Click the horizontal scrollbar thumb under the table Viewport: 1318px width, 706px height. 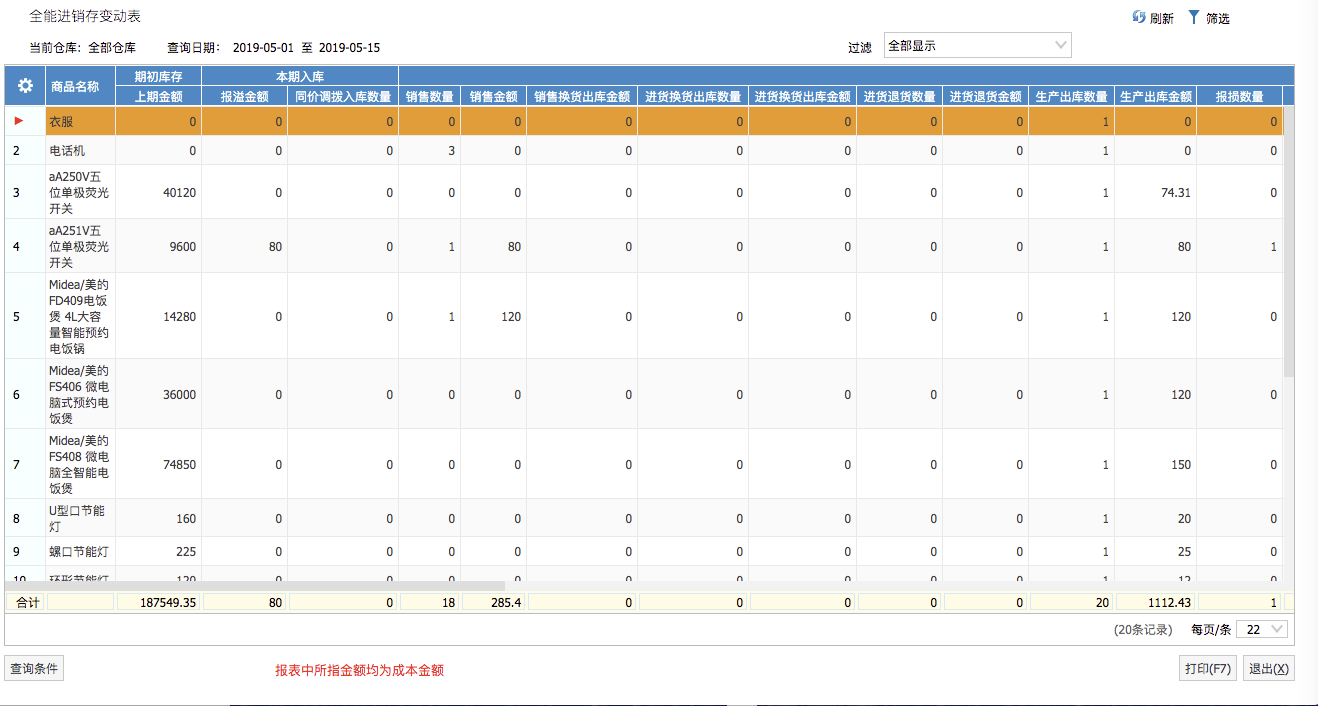pos(255,585)
